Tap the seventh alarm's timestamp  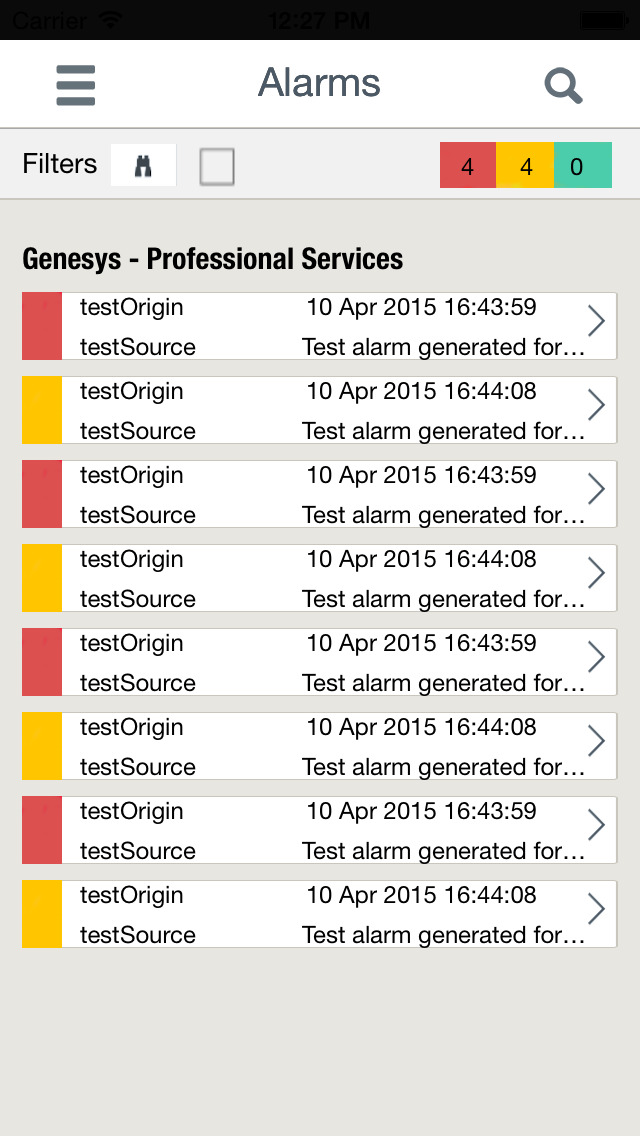[421, 811]
